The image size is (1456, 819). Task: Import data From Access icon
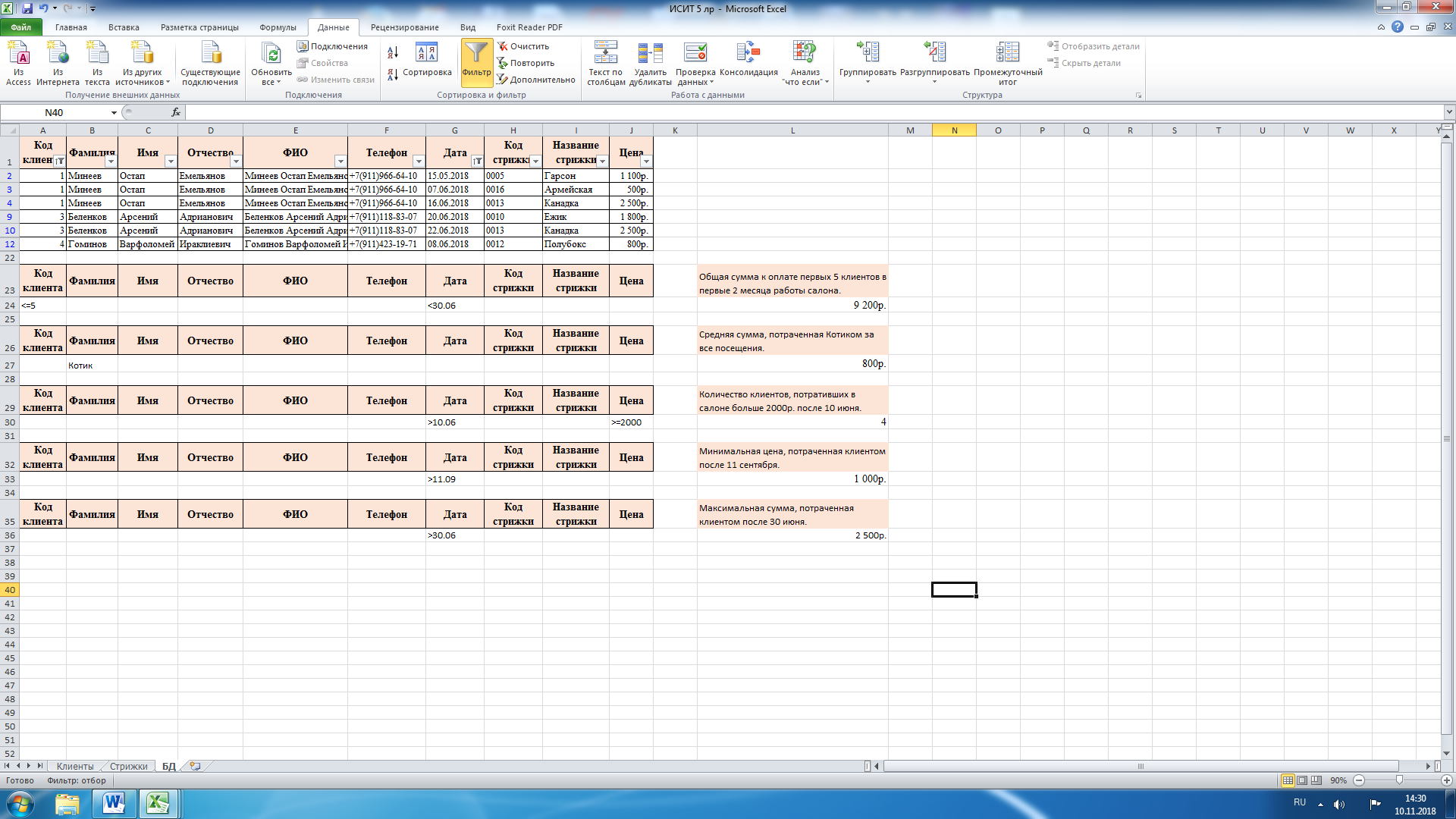18,55
